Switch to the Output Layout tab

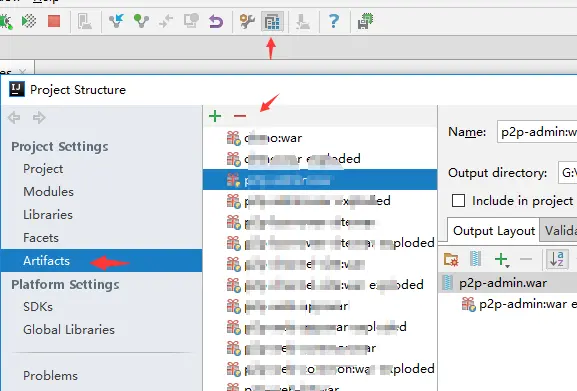pos(494,231)
